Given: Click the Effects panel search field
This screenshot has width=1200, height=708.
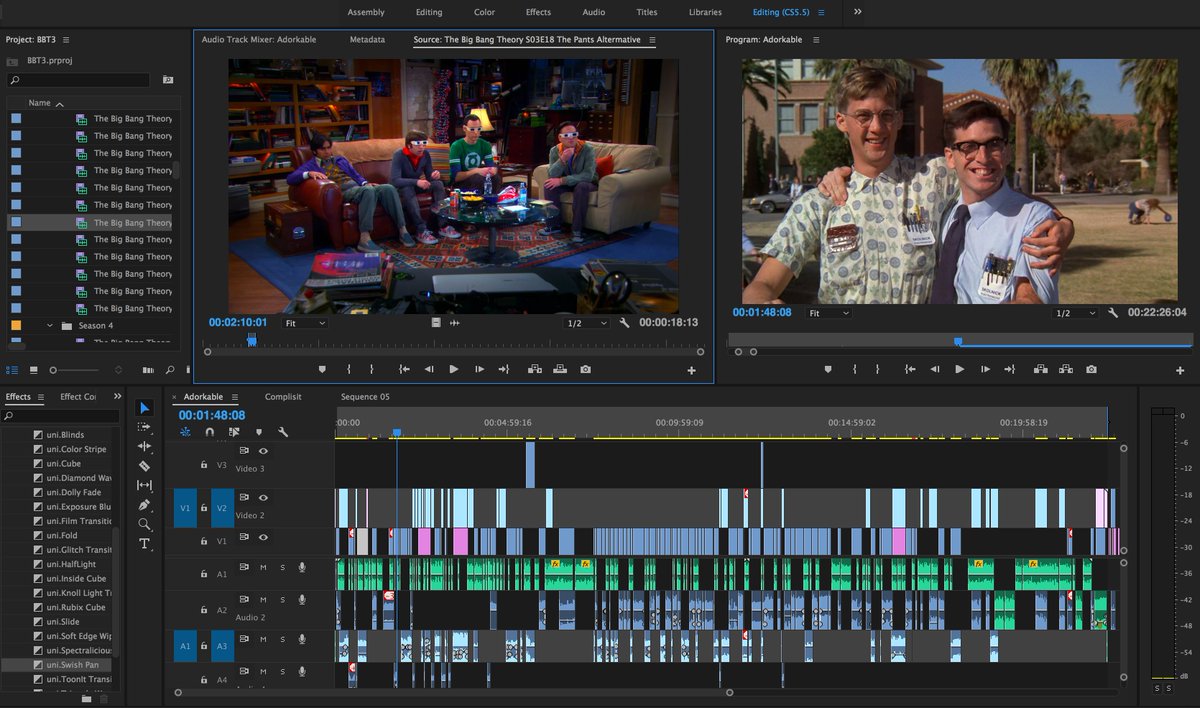Looking at the screenshot, I should click(60, 415).
